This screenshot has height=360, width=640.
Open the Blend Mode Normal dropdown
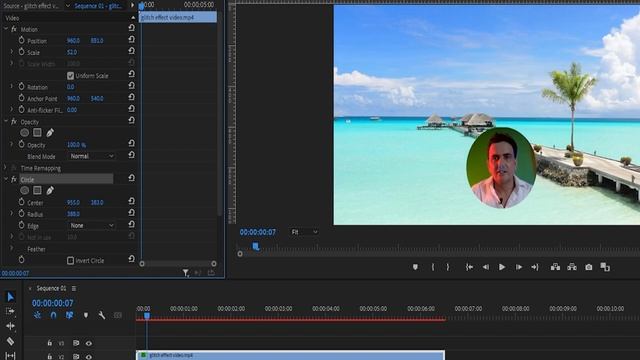[91, 156]
